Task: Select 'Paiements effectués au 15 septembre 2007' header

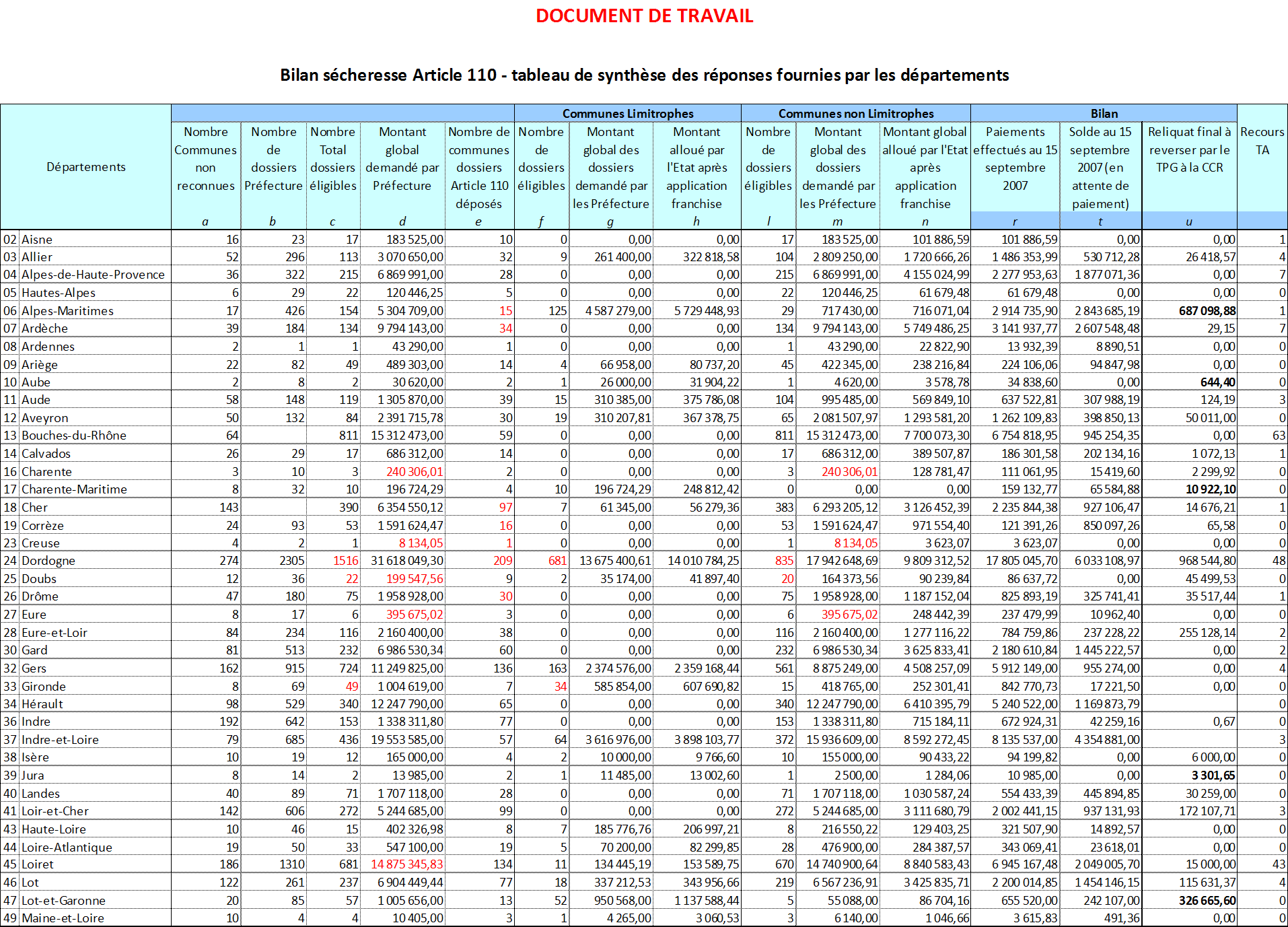Action: [x=1015, y=159]
